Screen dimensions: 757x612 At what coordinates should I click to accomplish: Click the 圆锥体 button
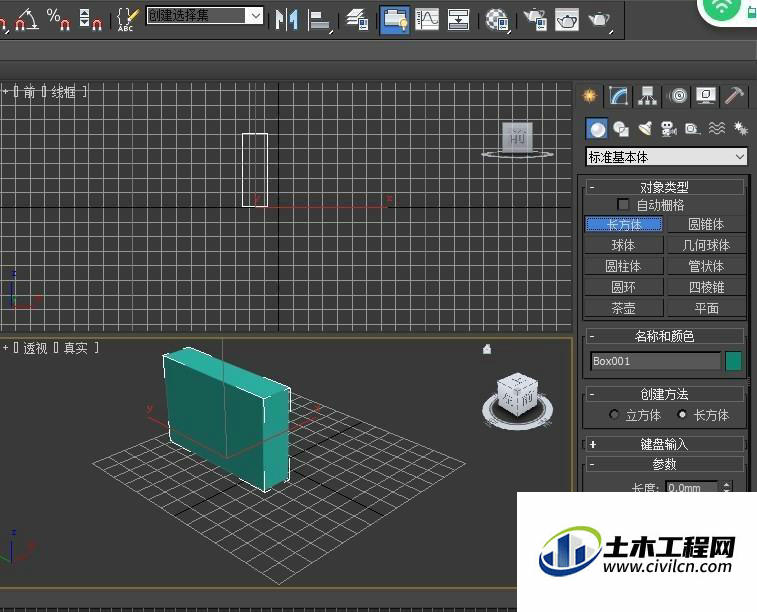pyautogui.click(x=706, y=224)
